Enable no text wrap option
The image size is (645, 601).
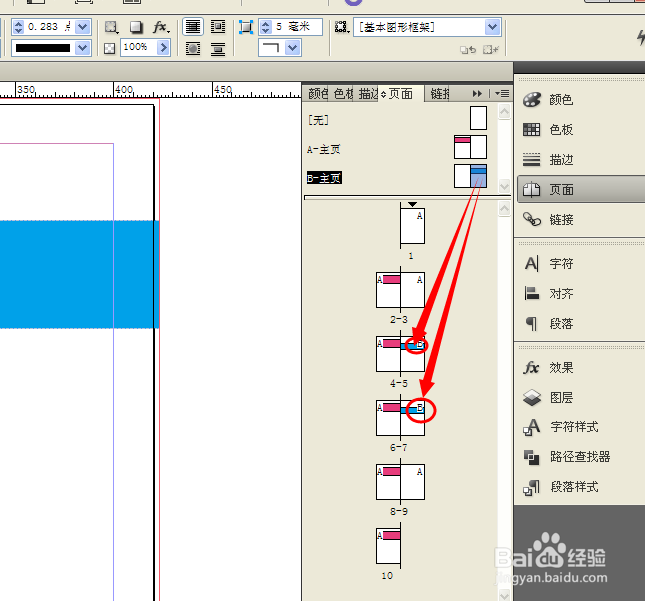pyautogui.click(x=193, y=27)
